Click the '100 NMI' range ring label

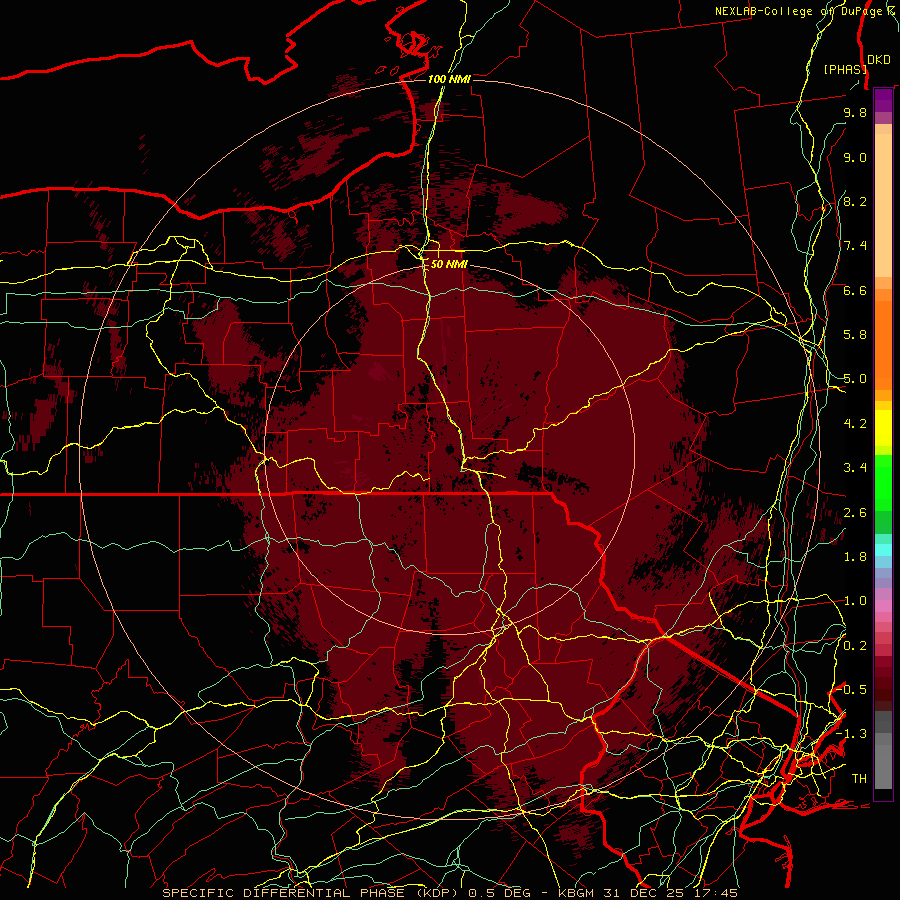coord(449,79)
